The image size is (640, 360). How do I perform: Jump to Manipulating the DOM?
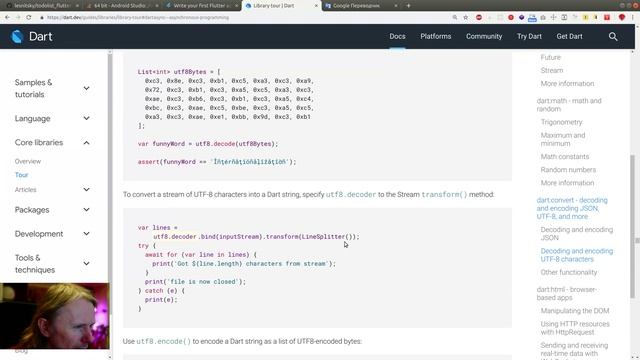[575, 311]
